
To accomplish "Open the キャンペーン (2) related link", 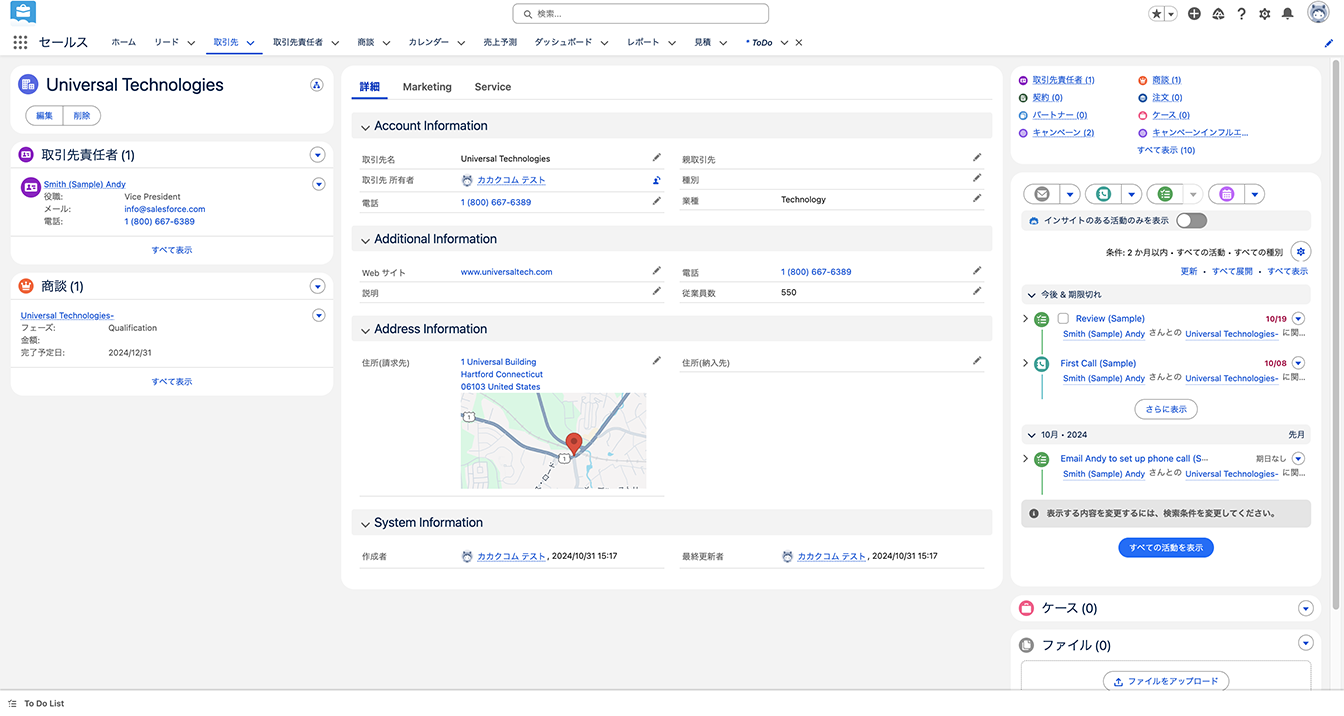I will (x=1063, y=132).
